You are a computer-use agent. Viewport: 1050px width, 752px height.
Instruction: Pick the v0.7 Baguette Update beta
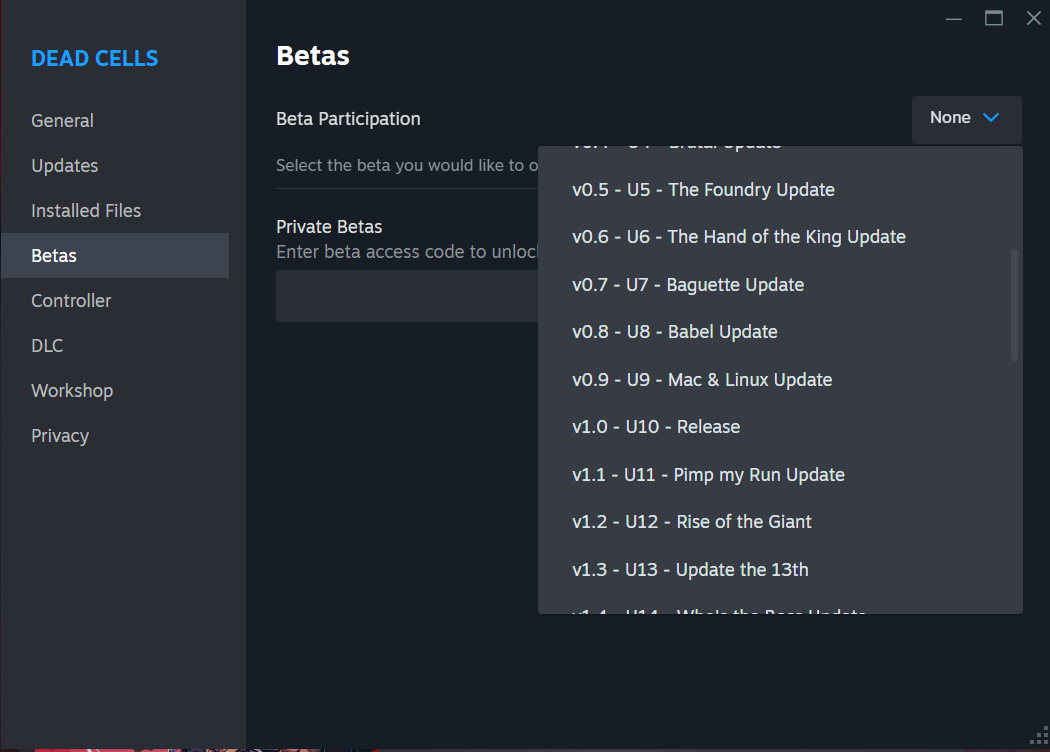click(688, 285)
